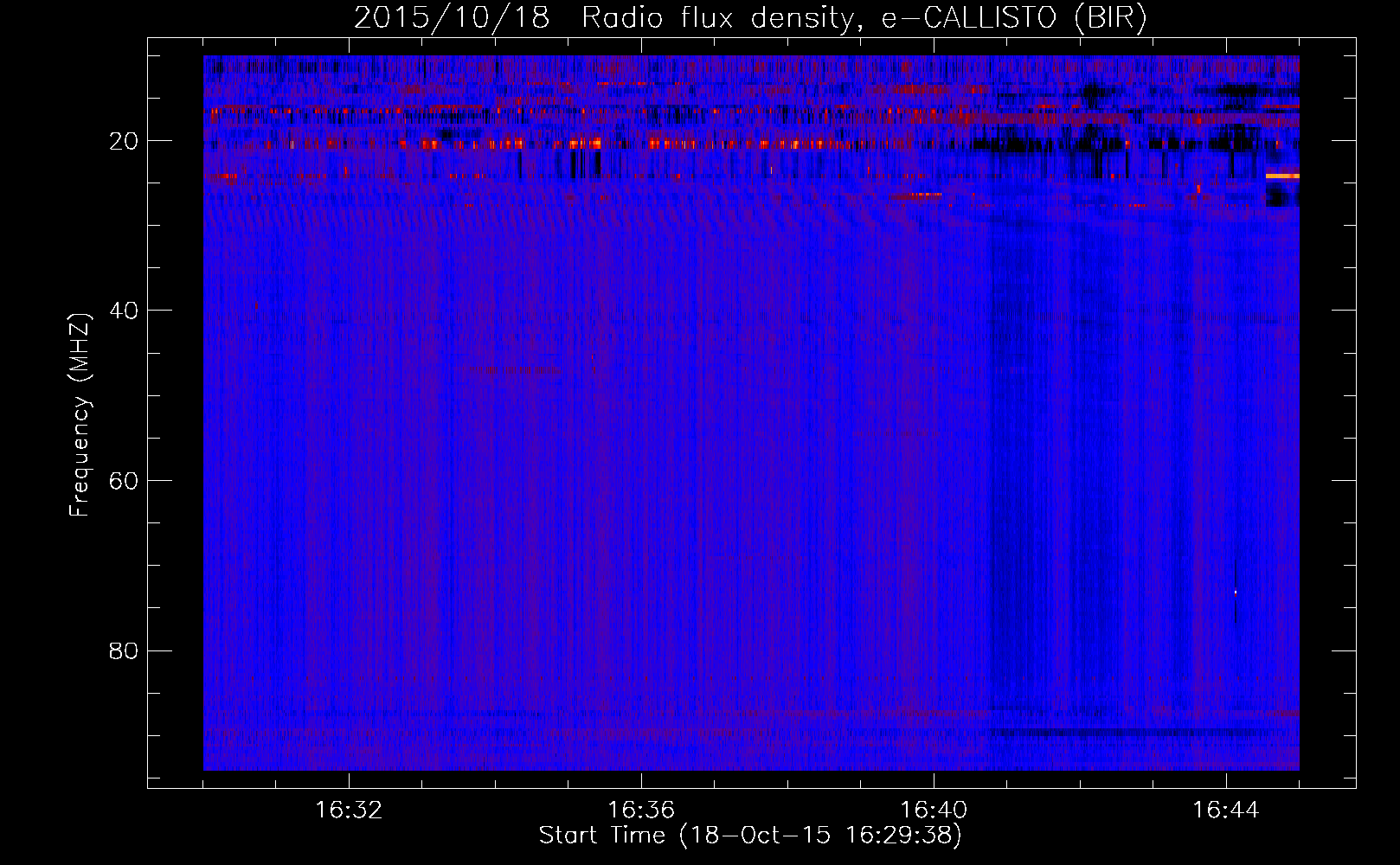Viewport: 1400px width, 865px height.
Task: Click inside the radio spectrogram plot
Action: point(751,413)
